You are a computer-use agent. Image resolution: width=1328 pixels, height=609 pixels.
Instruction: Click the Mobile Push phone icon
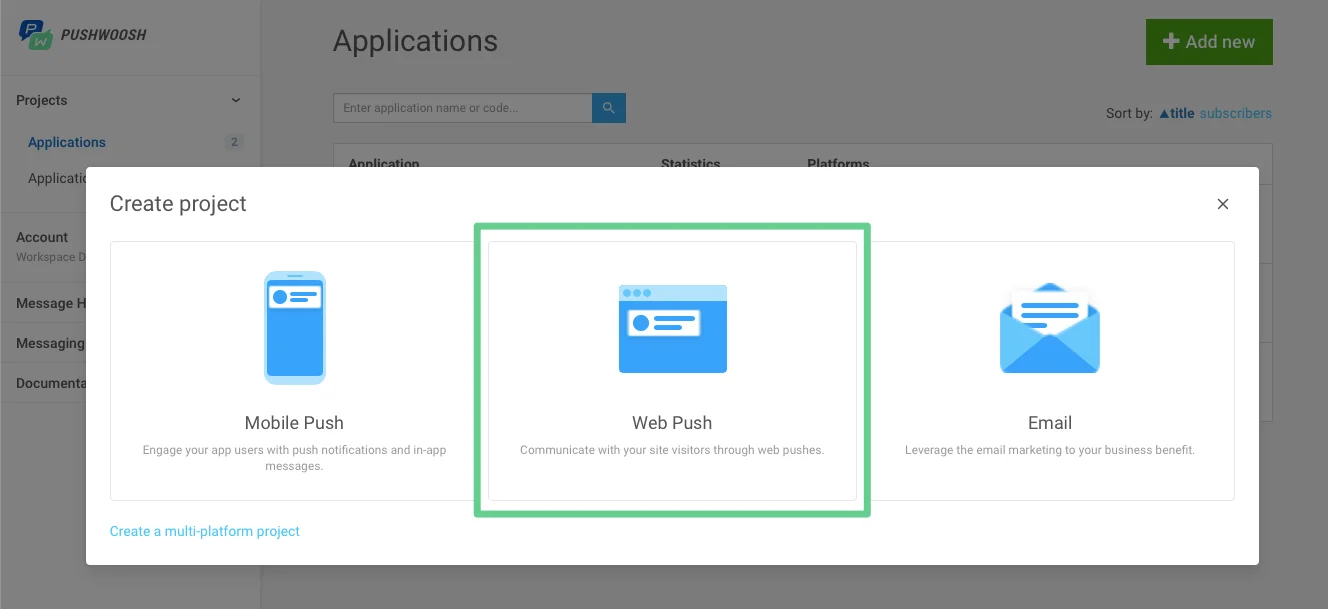[294, 328]
